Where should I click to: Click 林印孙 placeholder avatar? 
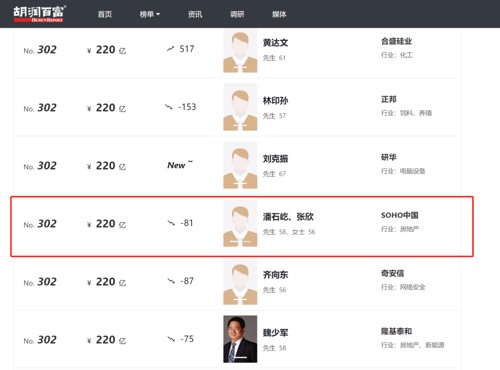click(x=240, y=107)
